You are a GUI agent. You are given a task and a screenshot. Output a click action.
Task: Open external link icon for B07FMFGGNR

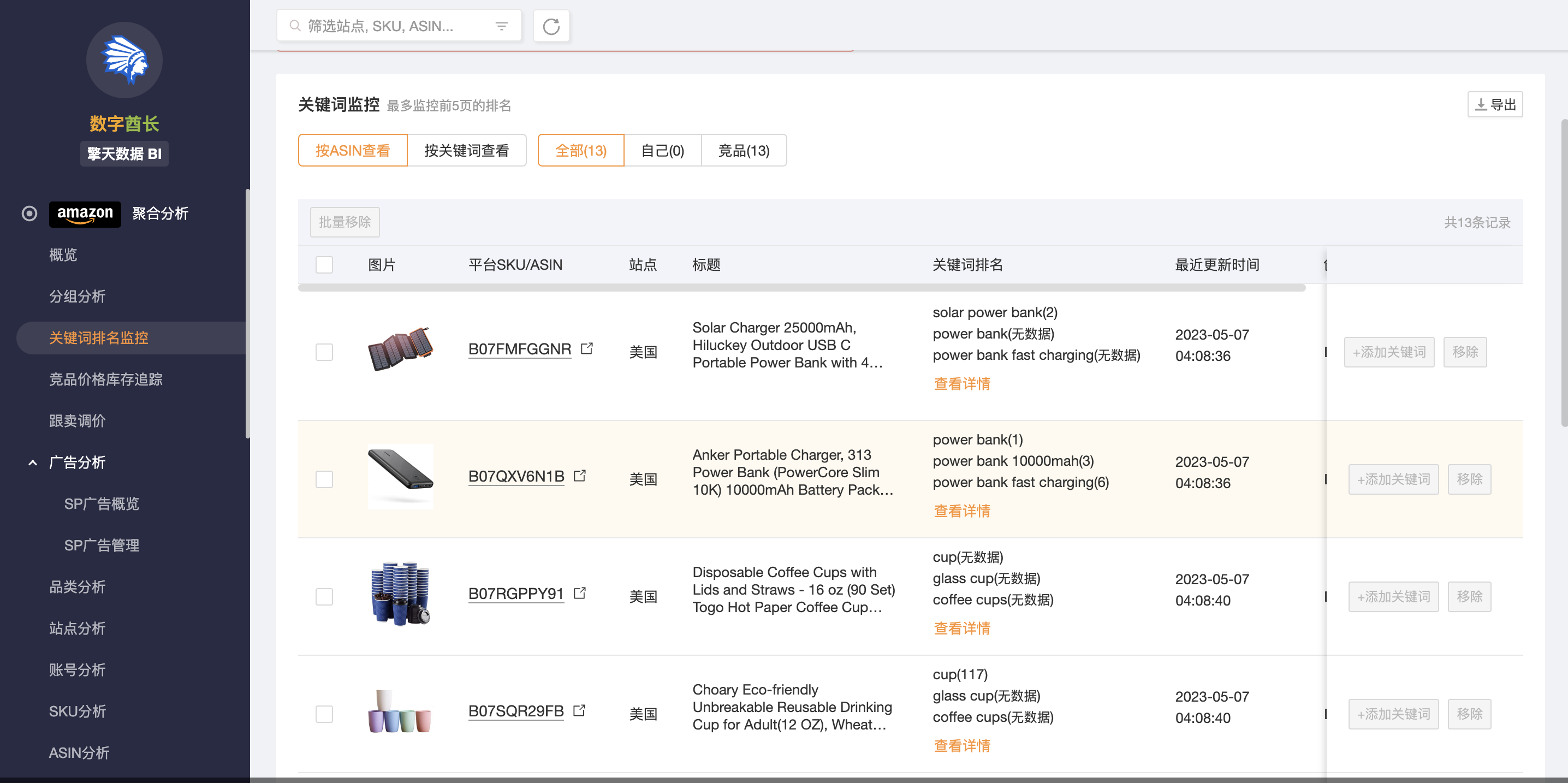click(587, 348)
